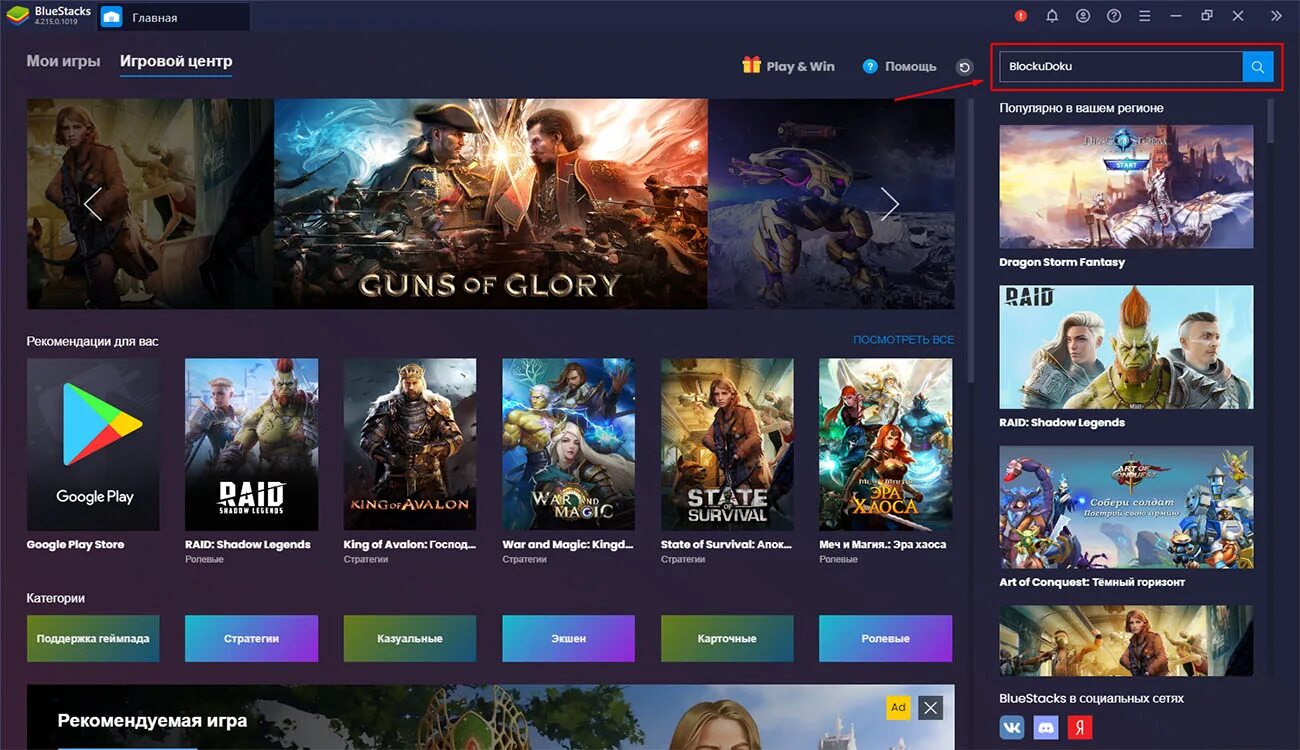Image resolution: width=1300 pixels, height=750 pixels.
Task: Open RAID: Shadow Legends recommendation tile
Action: tap(252, 444)
